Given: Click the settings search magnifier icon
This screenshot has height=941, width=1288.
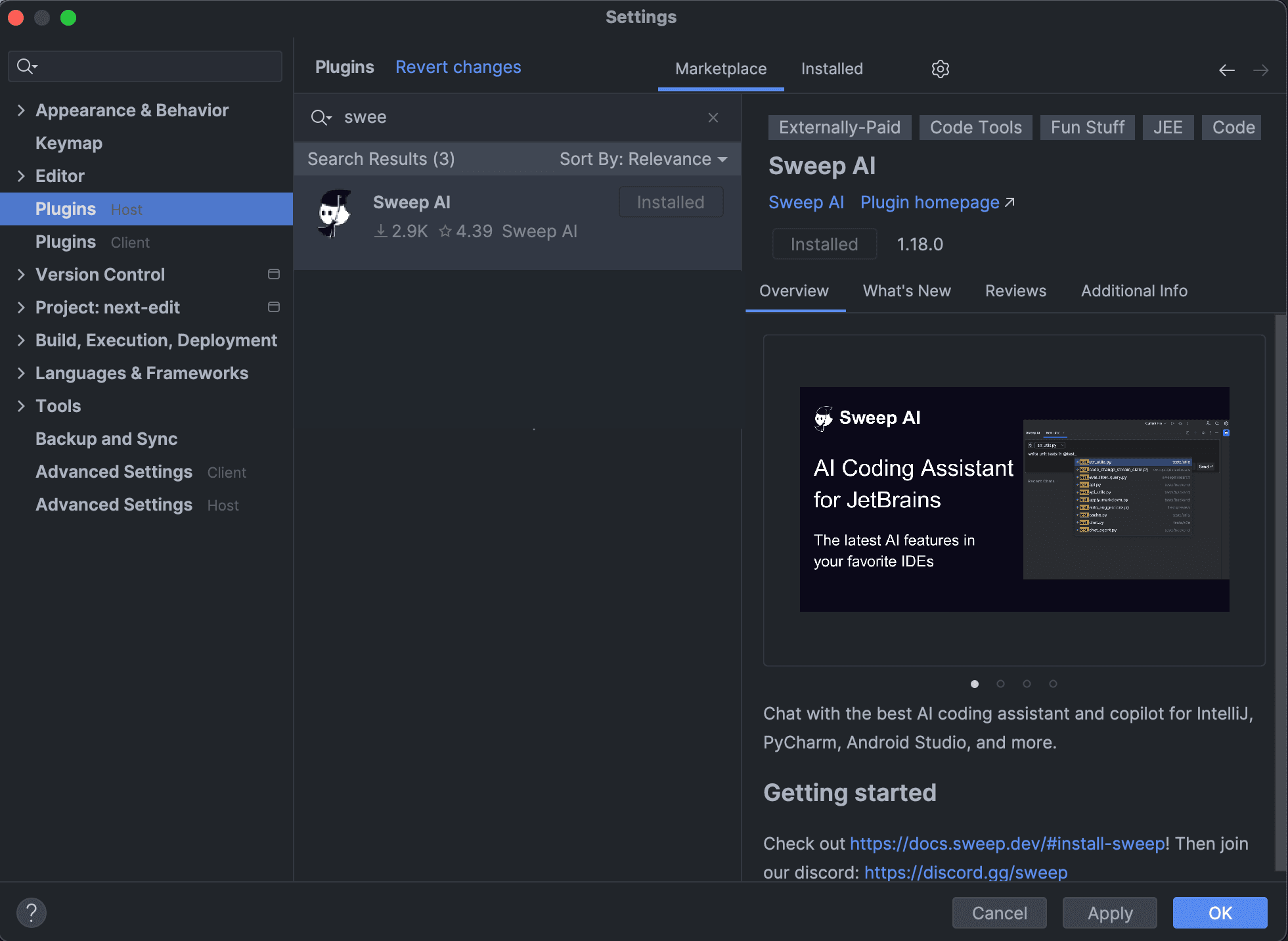Looking at the screenshot, I should click(27, 66).
